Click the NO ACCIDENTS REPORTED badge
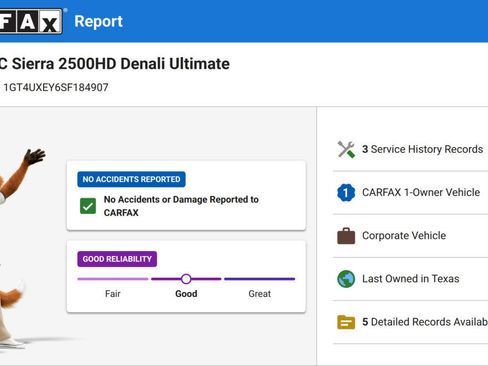The image size is (488, 366). 131,179
